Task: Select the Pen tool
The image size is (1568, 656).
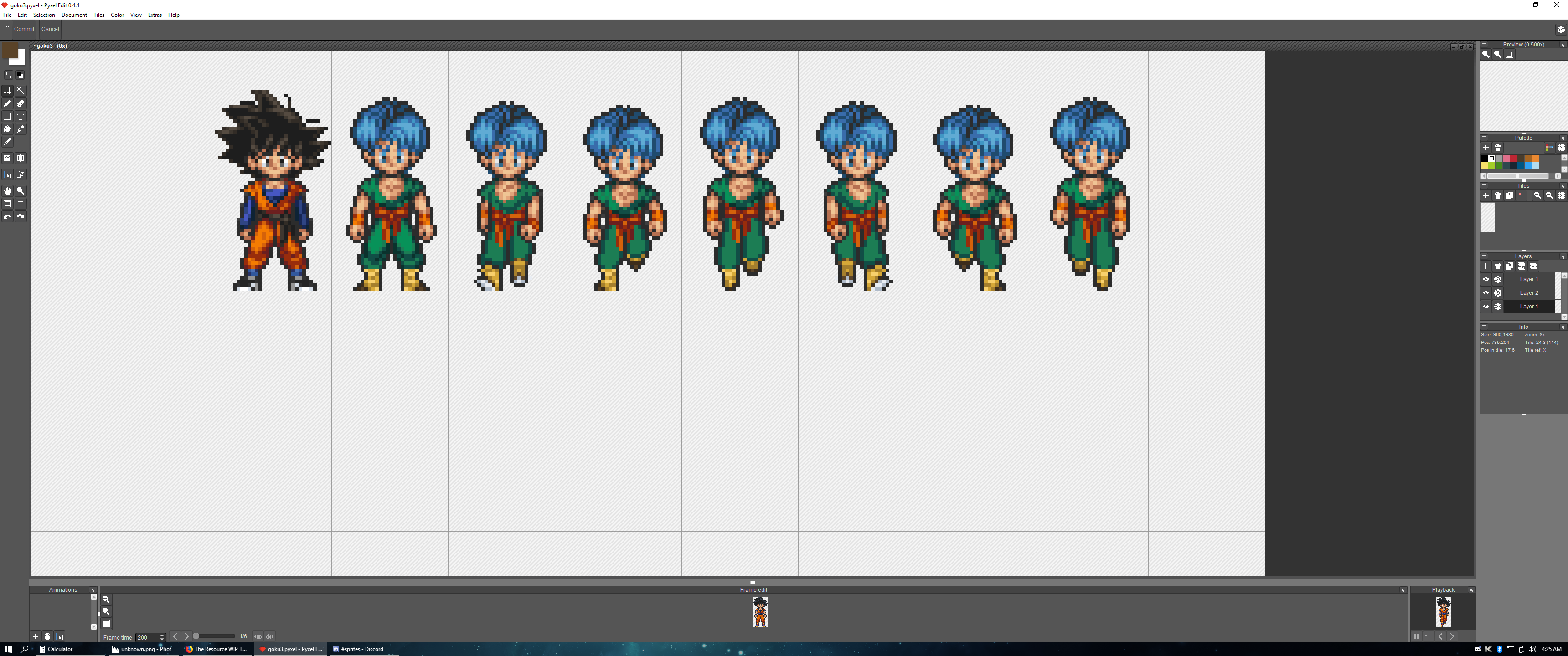Action: point(7,103)
